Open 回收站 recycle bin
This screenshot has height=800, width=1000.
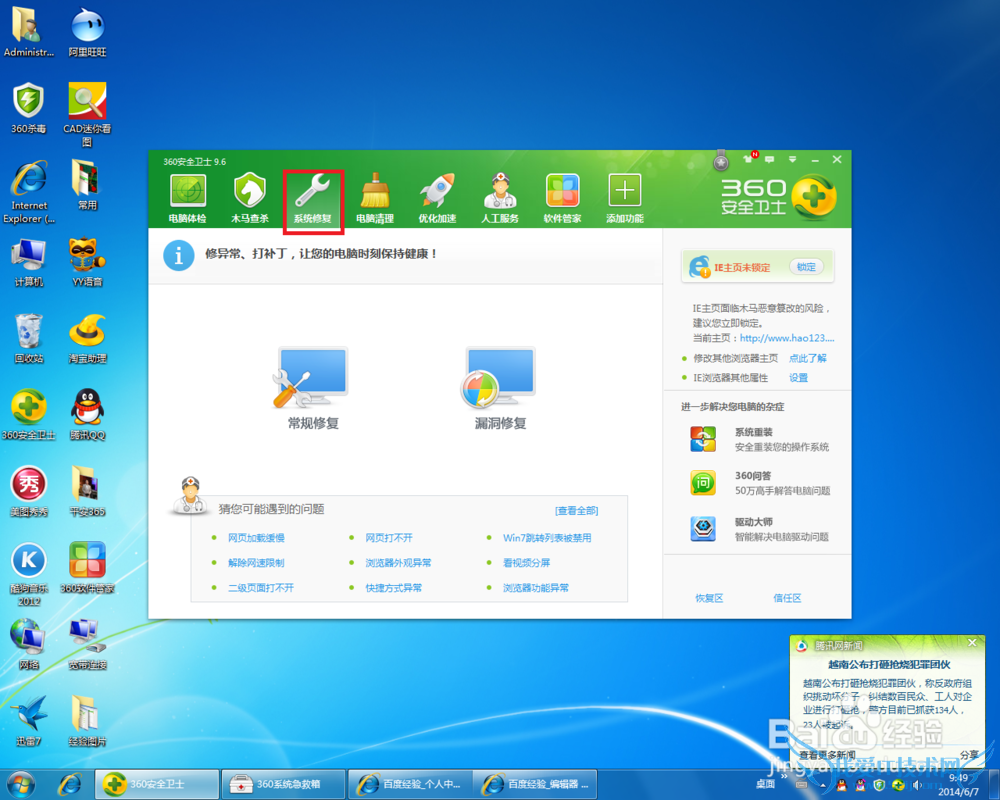point(28,338)
